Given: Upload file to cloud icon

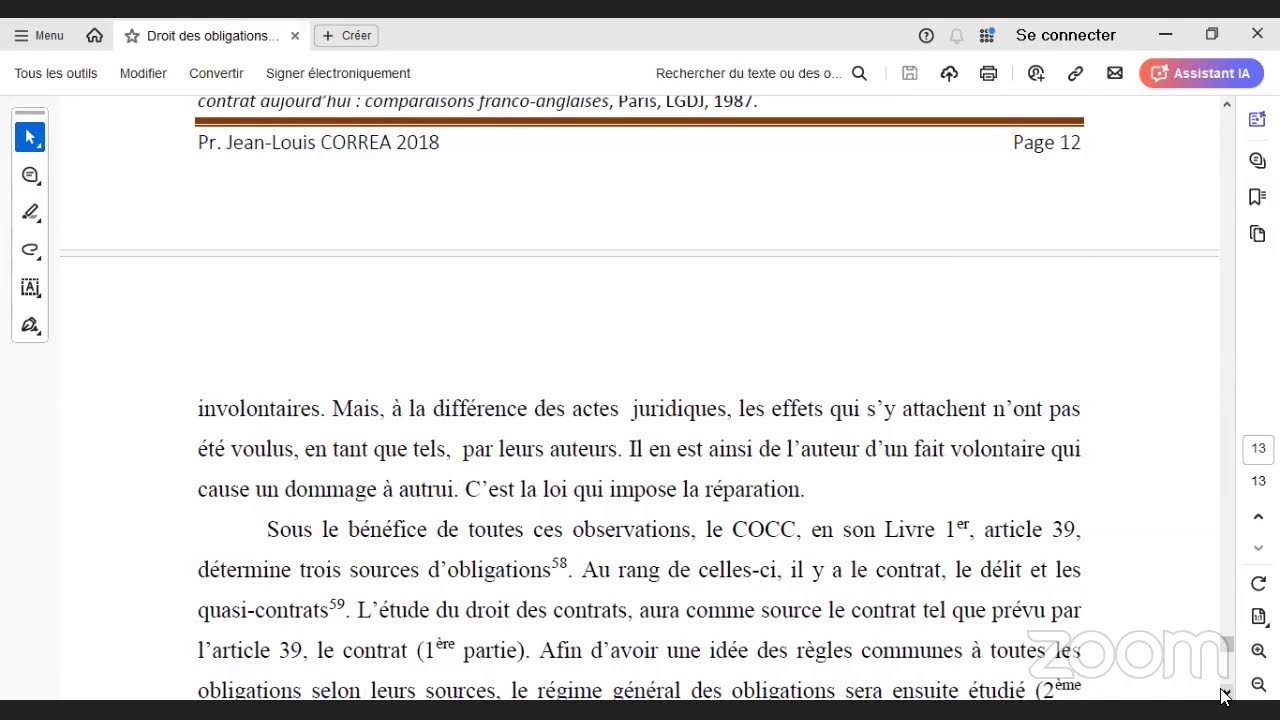Looking at the screenshot, I should pos(949,73).
